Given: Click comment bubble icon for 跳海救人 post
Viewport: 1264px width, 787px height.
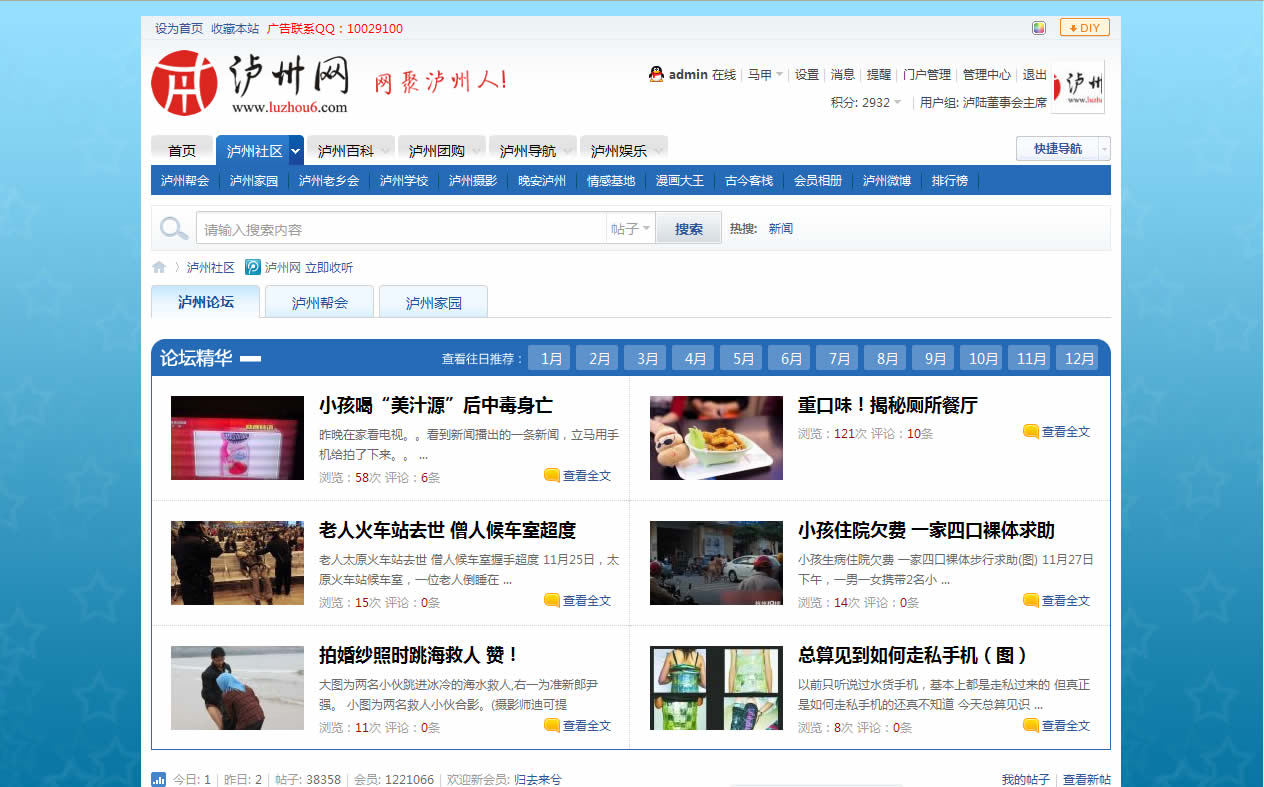Looking at the screenshot, I should point(551,725).
